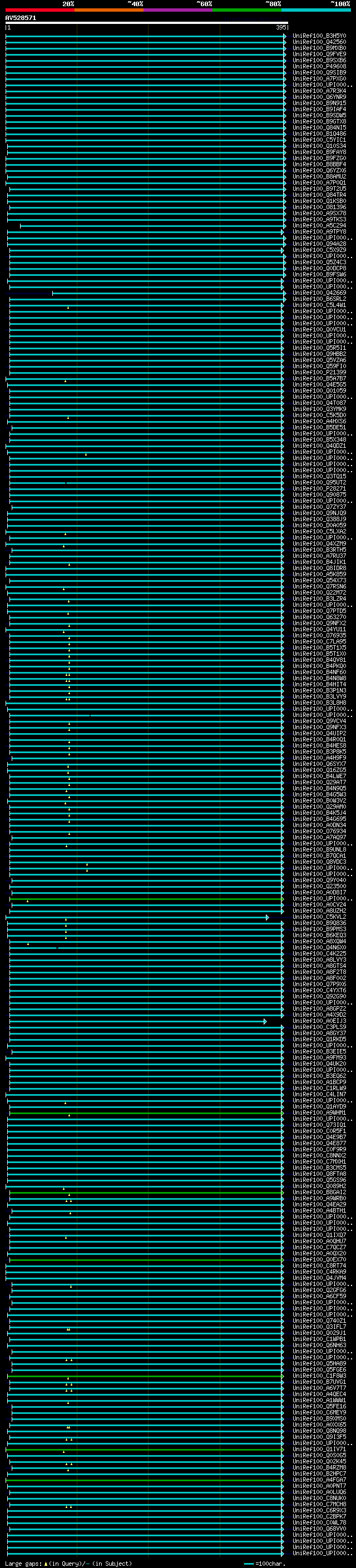Open hit UniRef100_B3H5Y0
The width and height of the screenshot is (356, 1568).
[319, 36]
